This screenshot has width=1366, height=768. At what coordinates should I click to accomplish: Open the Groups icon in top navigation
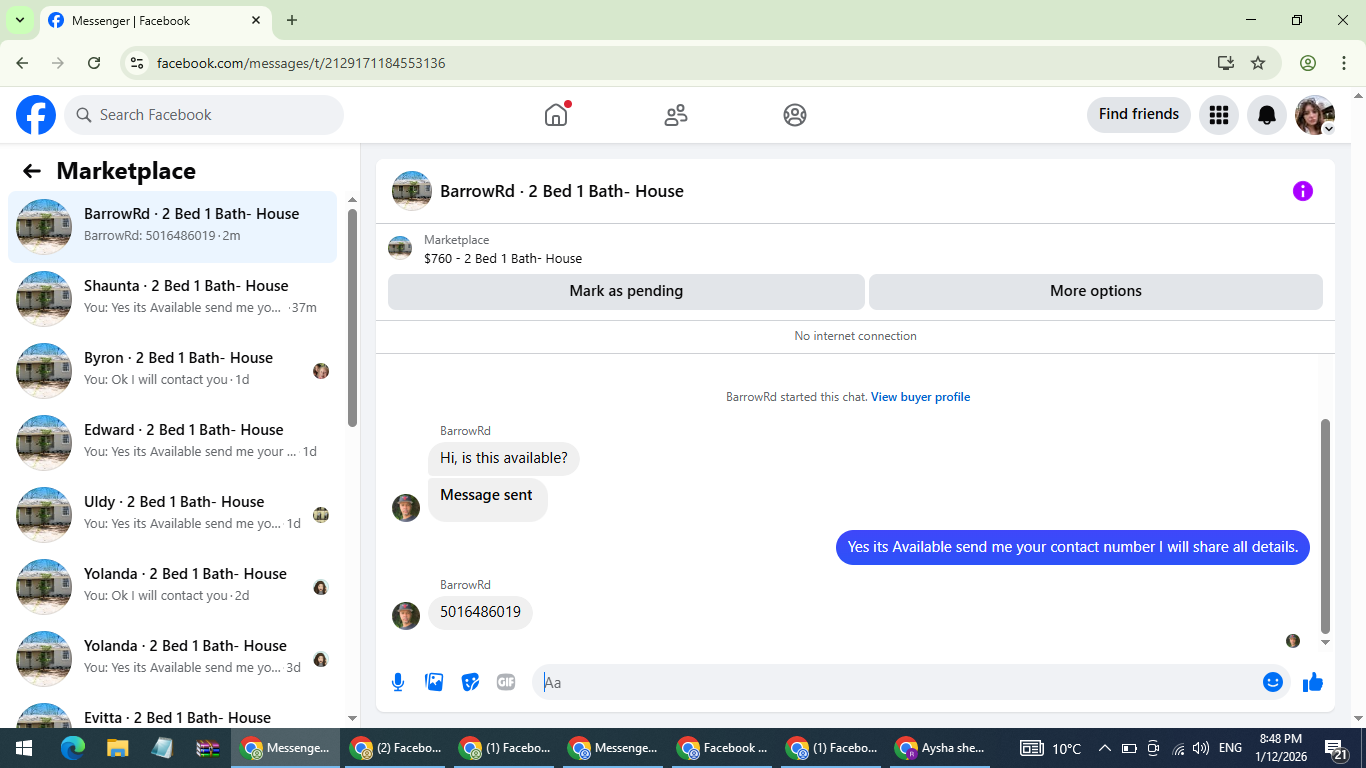click(x=795, y=115)
